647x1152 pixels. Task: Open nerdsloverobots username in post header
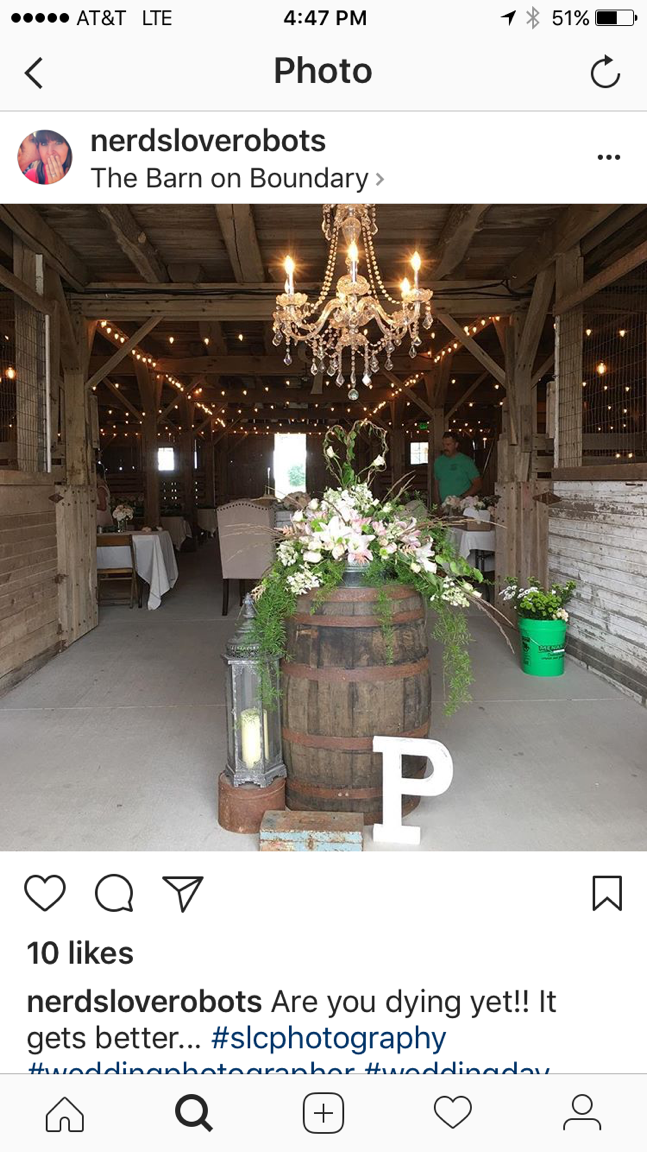208,140
